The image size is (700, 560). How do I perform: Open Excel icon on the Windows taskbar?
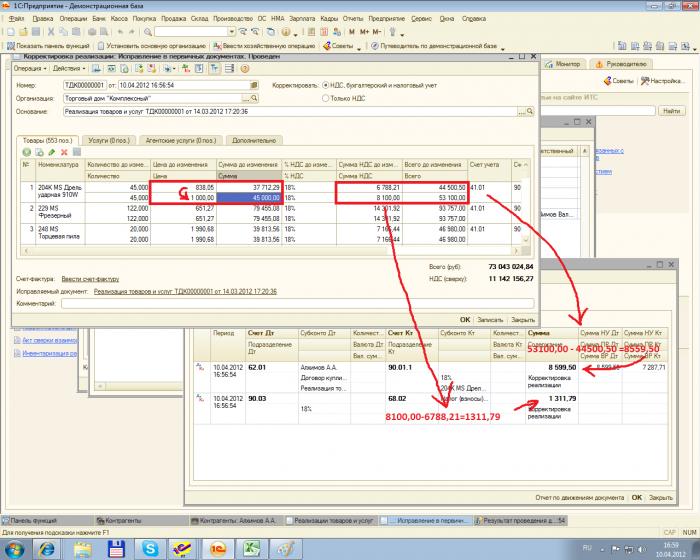pos(251,548)
